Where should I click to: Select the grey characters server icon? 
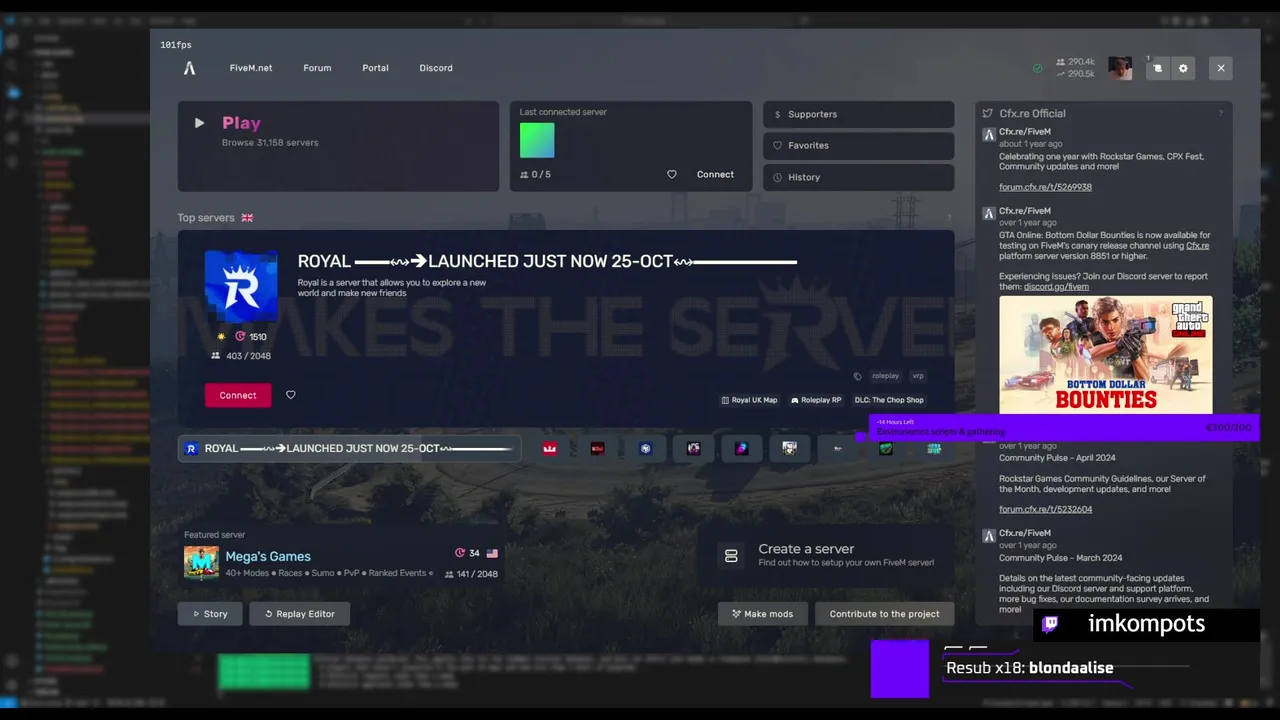[789, 449]
